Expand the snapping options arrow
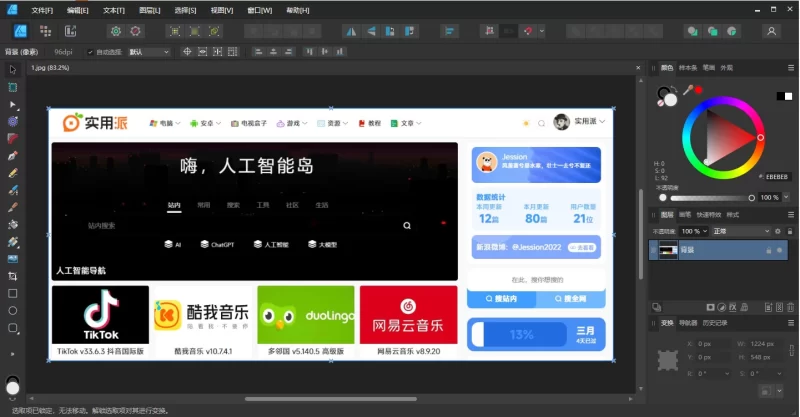800x417 pixels. point(542,31)
